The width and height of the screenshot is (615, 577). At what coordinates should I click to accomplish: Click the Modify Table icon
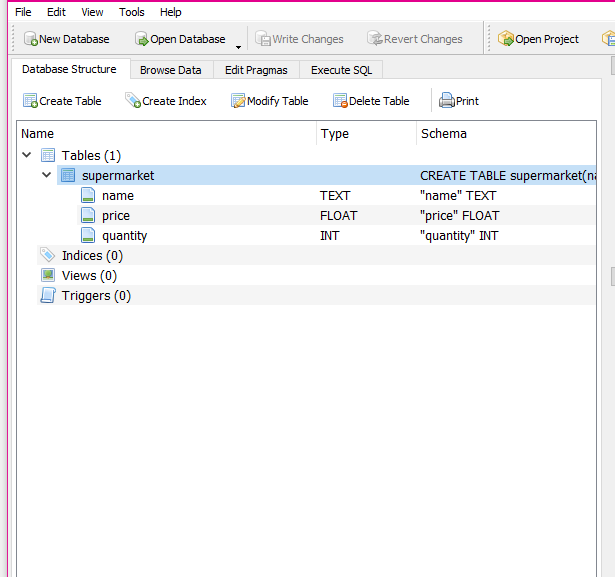tap(238, 101)
